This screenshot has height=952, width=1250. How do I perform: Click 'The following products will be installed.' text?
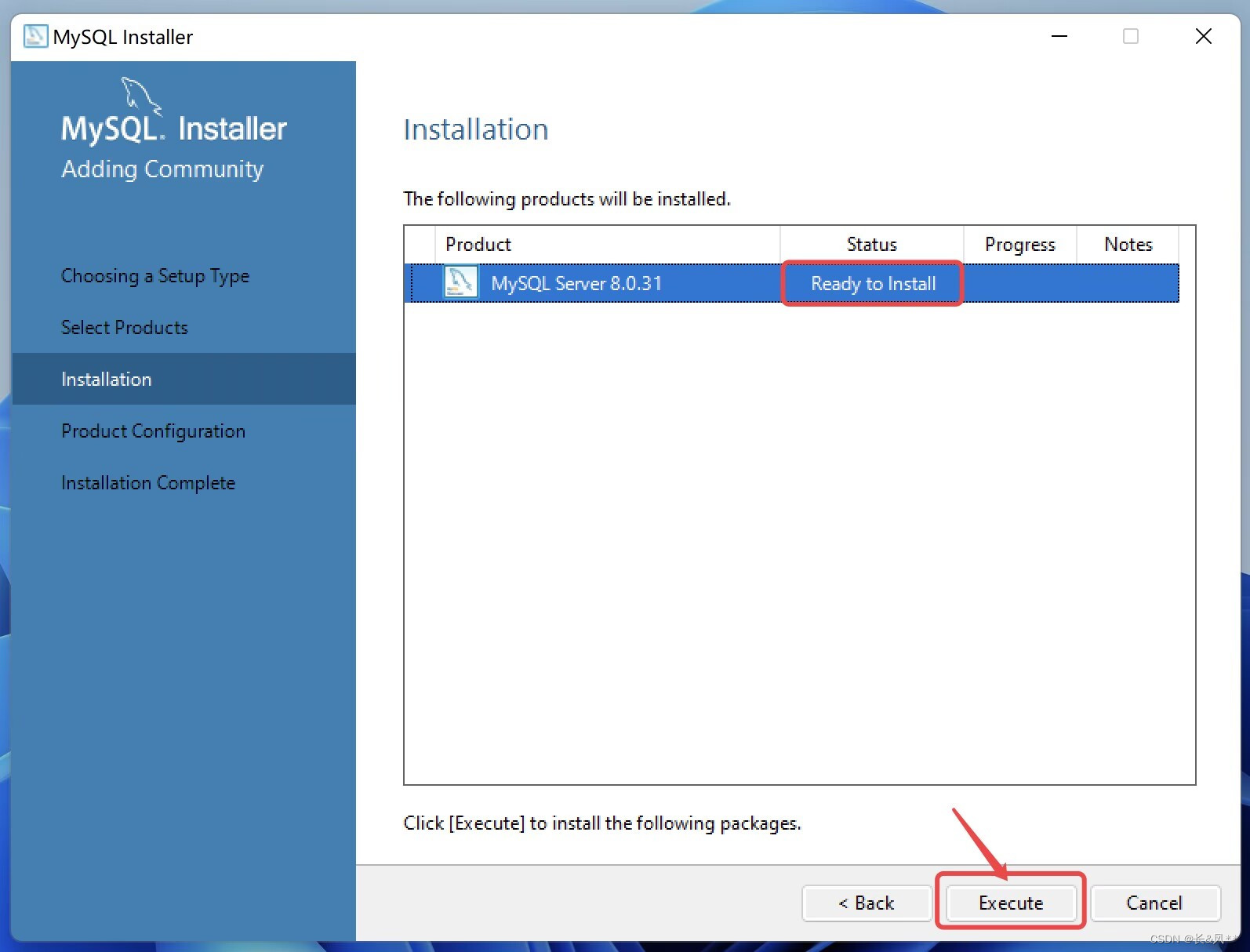pos(567,199)
